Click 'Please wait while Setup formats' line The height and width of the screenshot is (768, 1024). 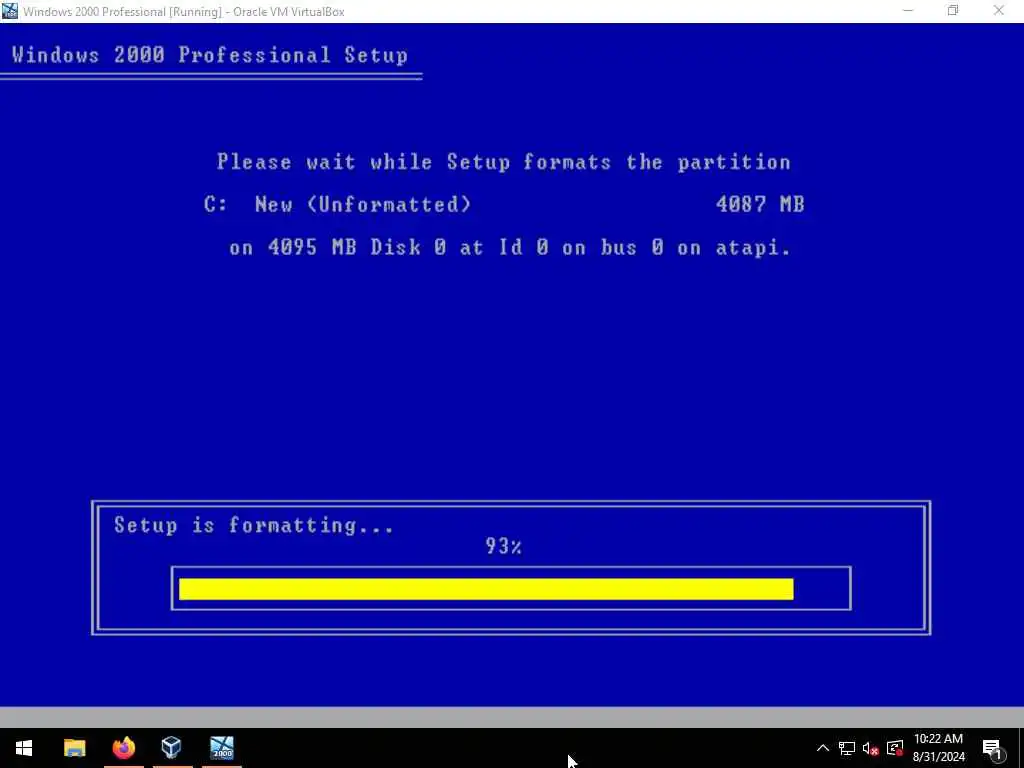[504, 162]
